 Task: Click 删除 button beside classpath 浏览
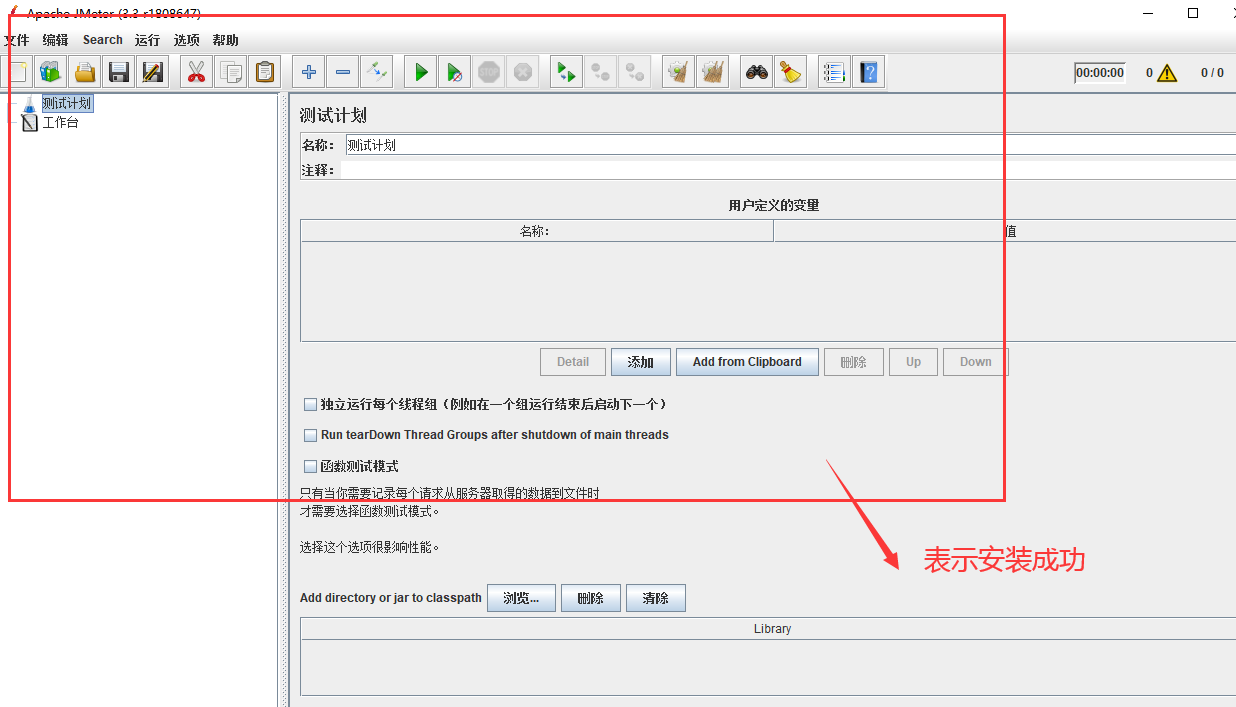pos(591,598)
